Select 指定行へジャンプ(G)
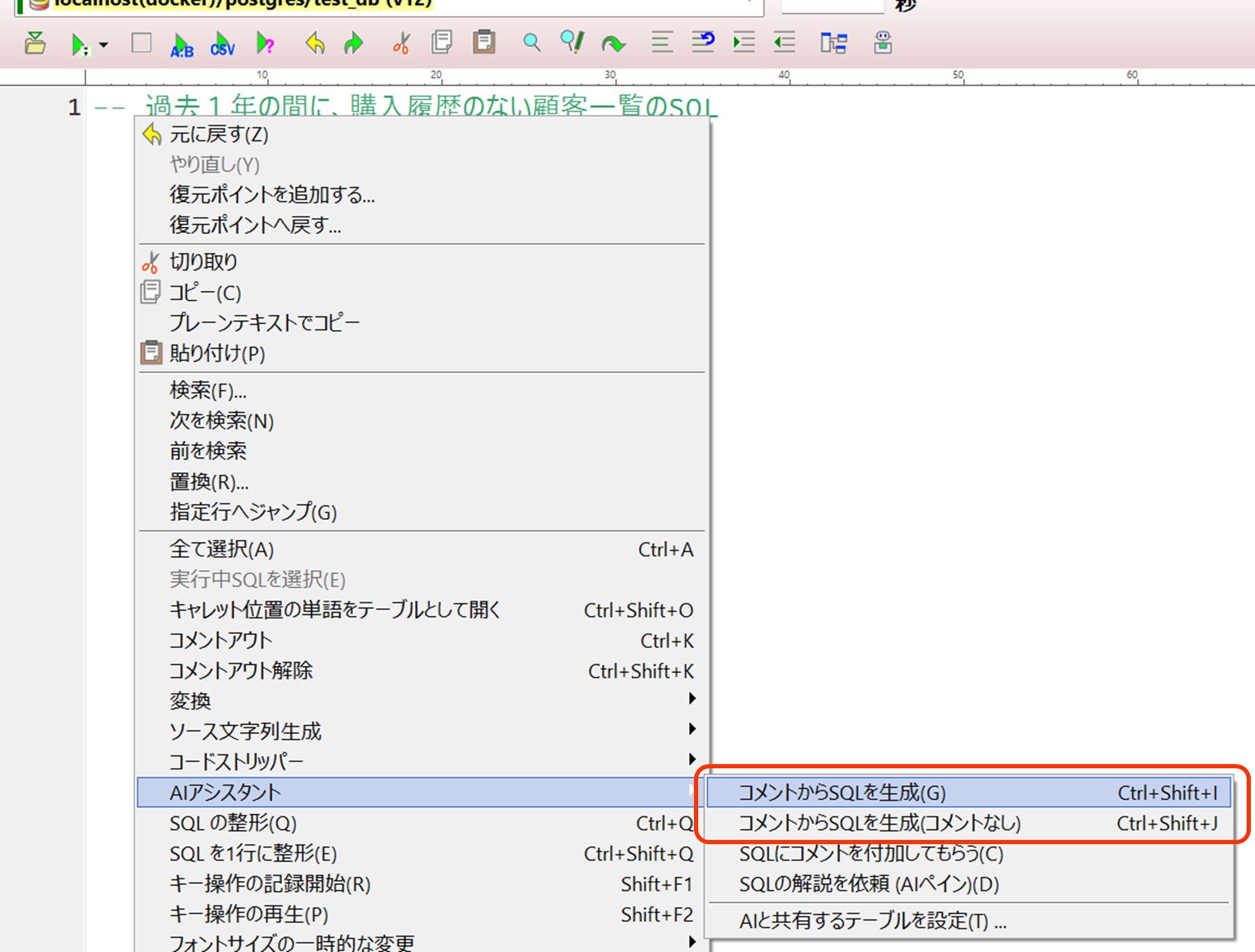 (422, 513)
